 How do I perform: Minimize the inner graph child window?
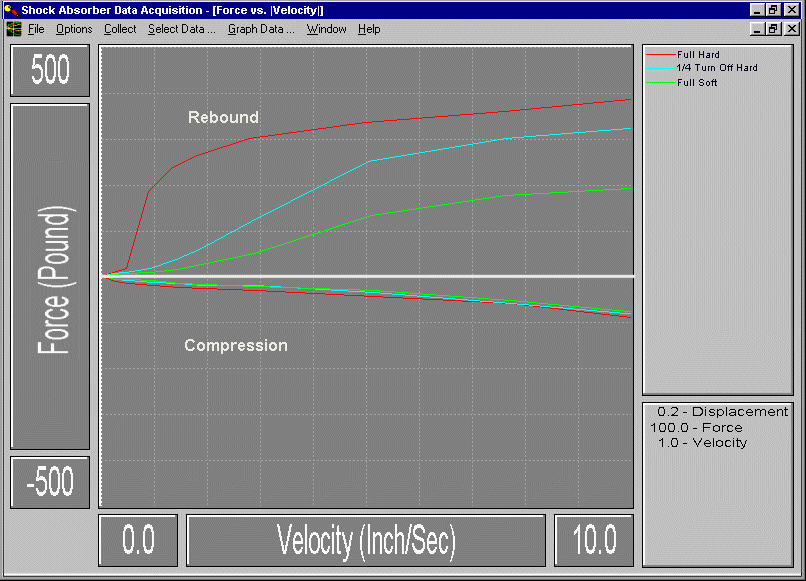pyautogui.click(x=758, y=29)
